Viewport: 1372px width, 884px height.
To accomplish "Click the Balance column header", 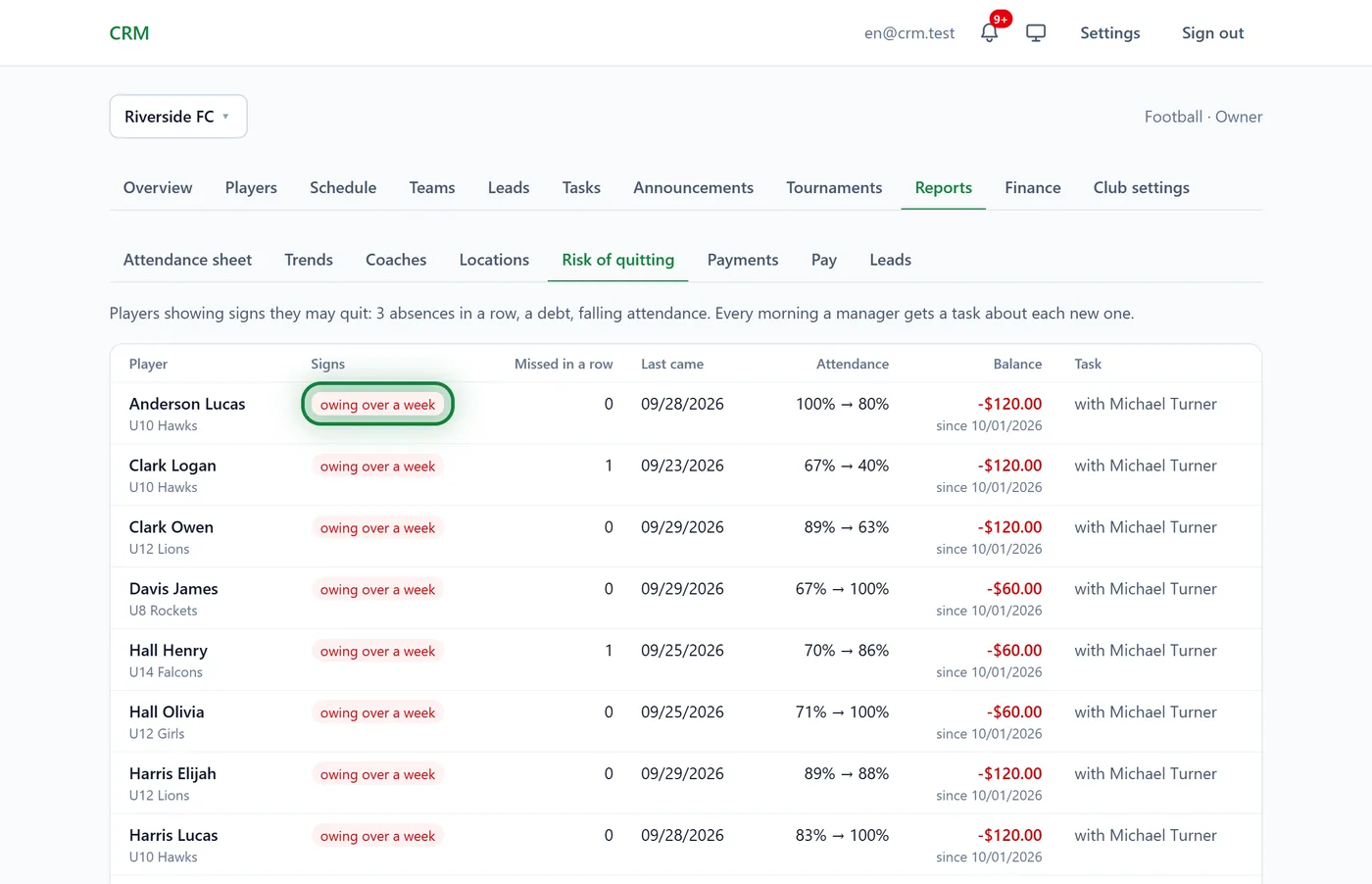I will tap(1017, 364).
